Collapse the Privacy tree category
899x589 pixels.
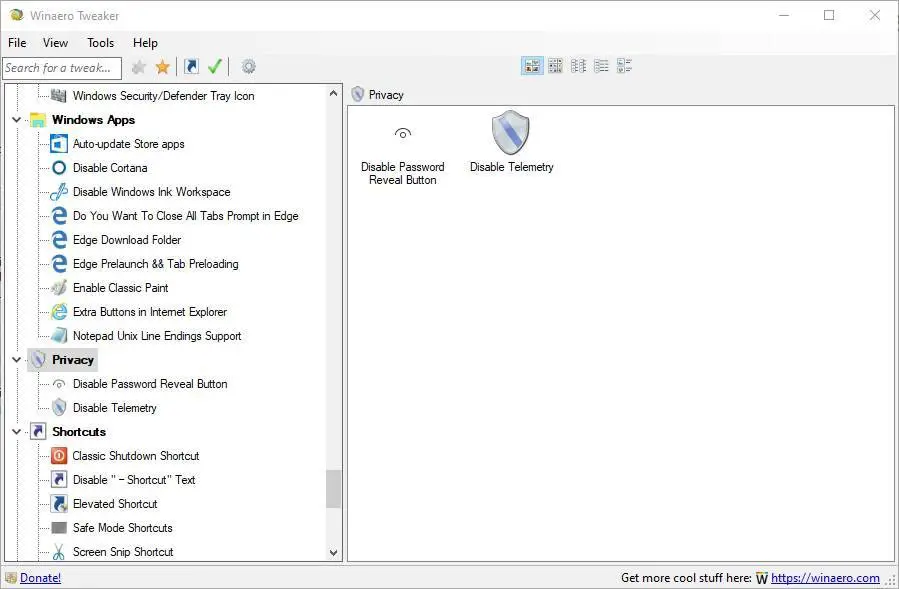pos(17,360)
